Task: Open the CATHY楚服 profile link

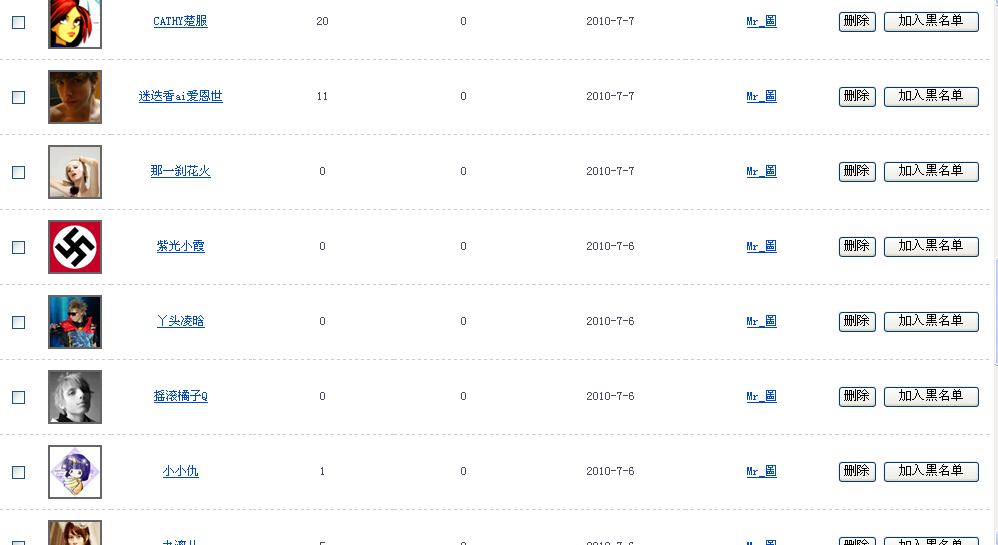Action: pyautogui.click(x=180, y=21)
